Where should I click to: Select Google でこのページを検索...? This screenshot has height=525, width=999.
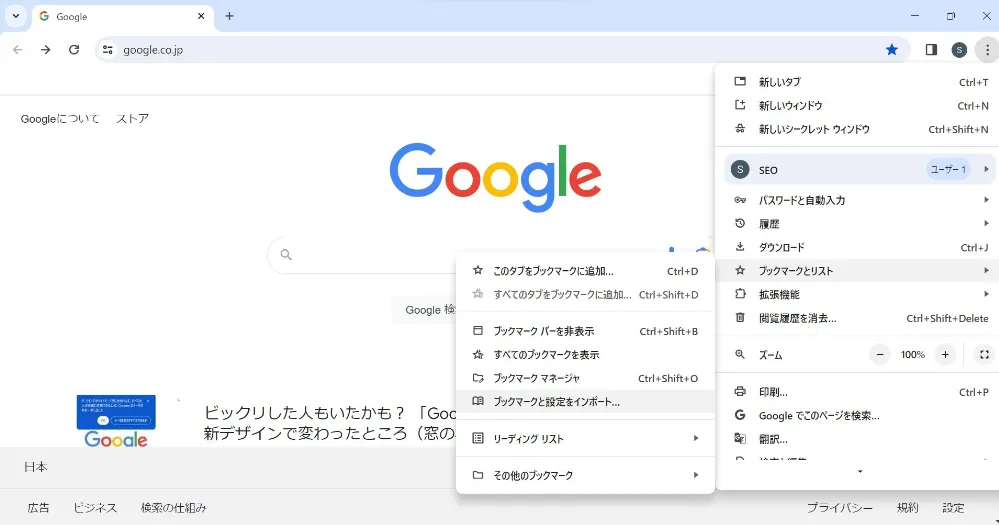(857, 415)
